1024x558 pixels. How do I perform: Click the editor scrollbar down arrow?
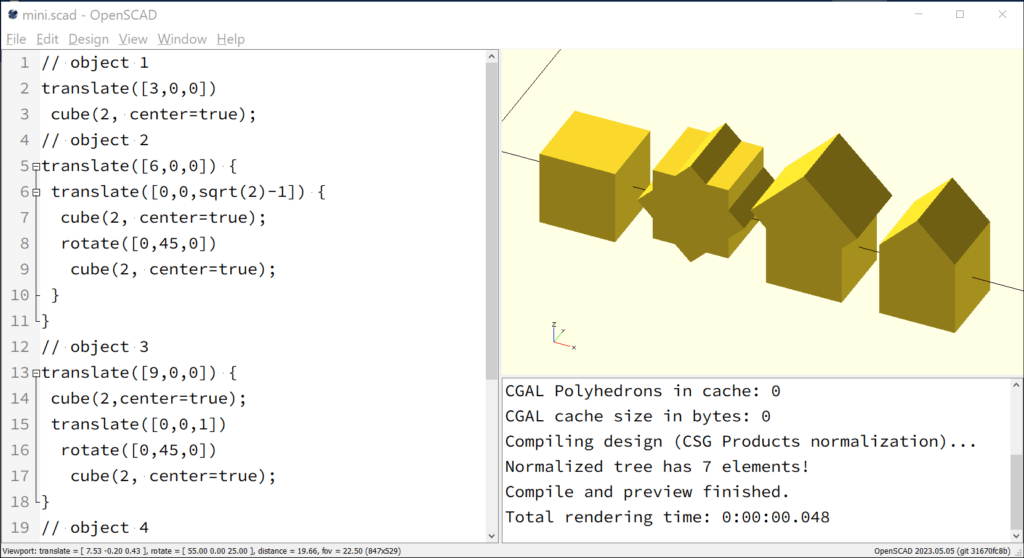point(492,536)
